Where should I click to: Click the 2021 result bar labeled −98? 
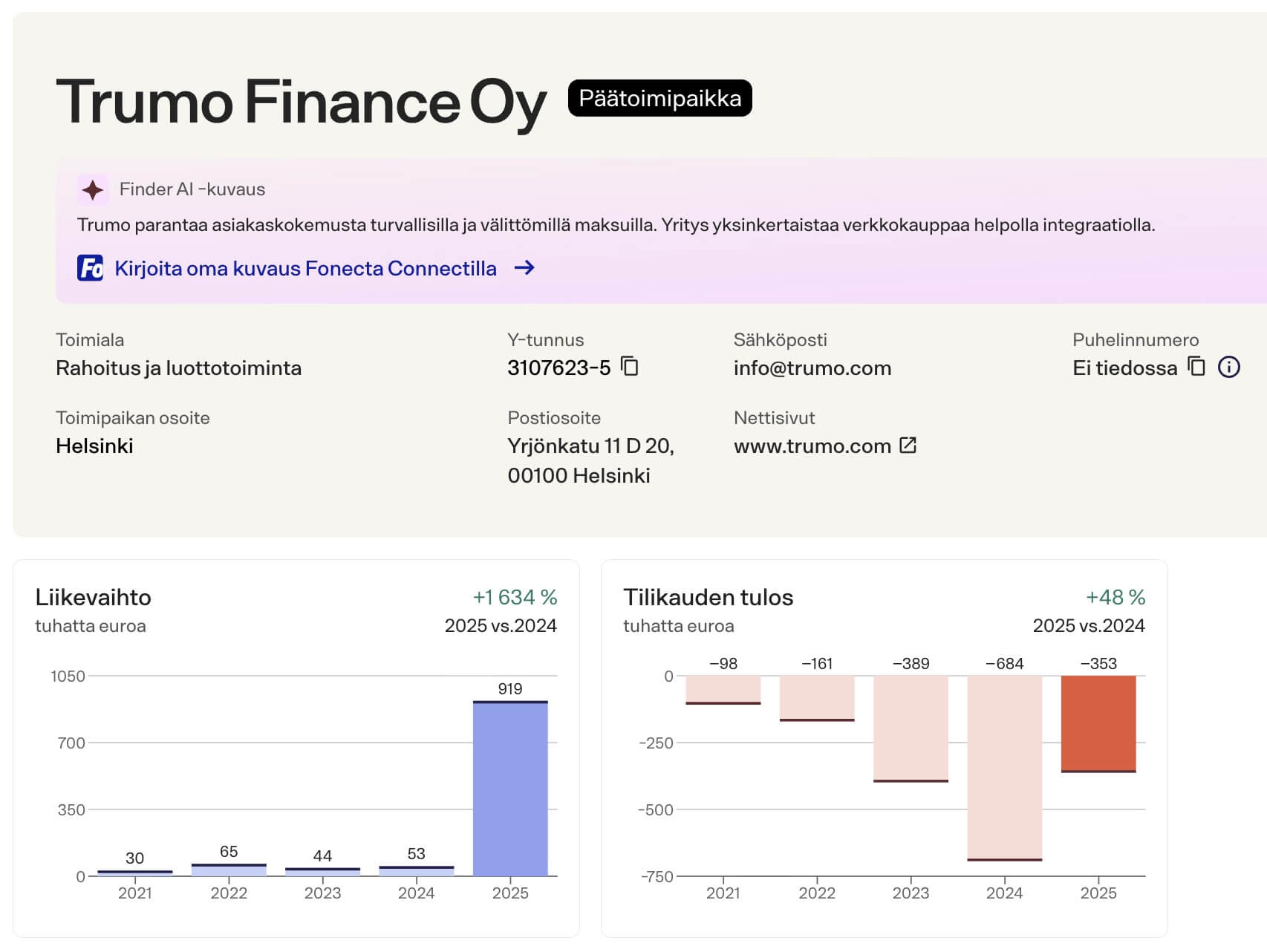click(x=723, y=690)
